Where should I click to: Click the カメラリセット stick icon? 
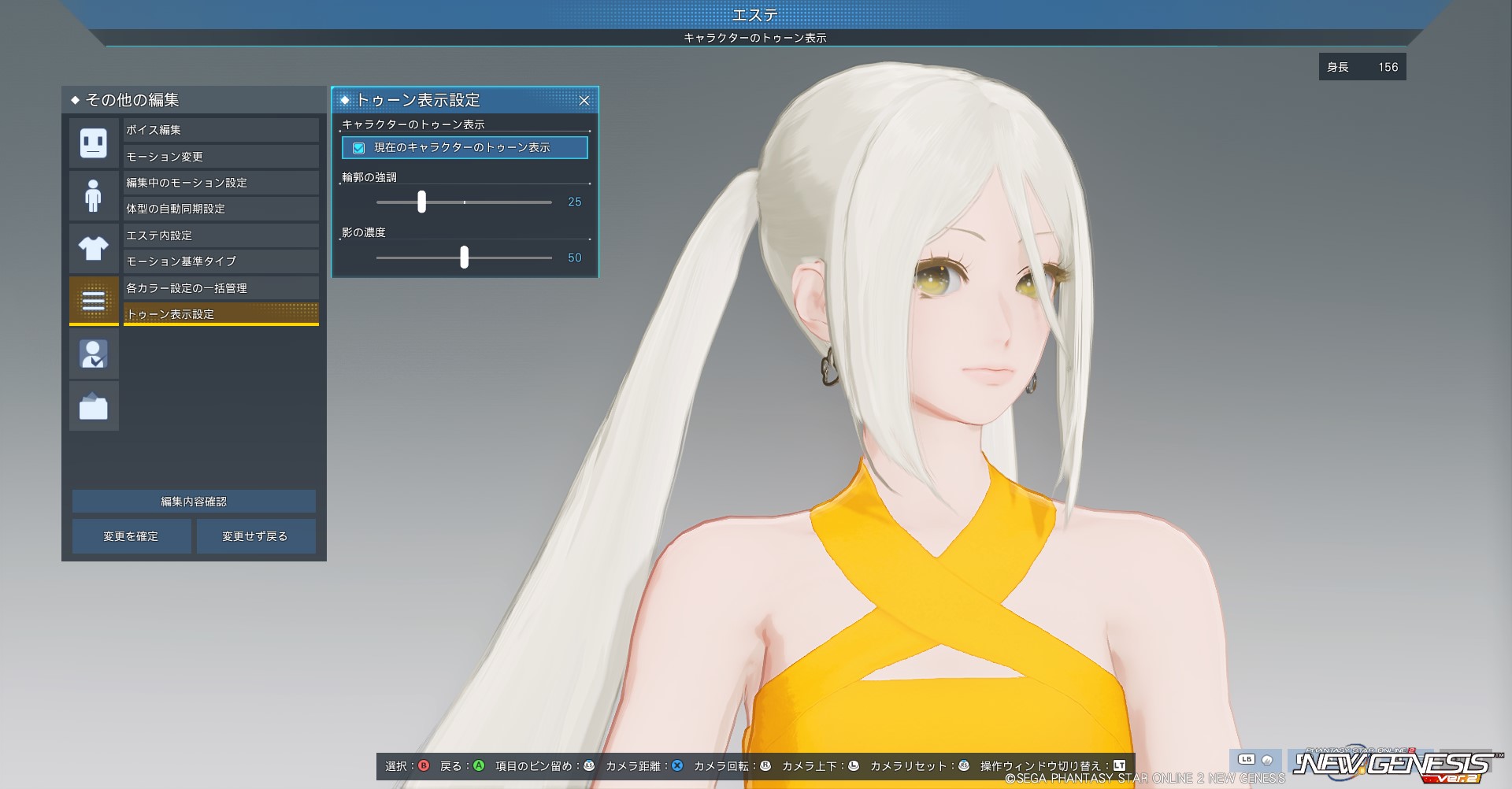pos(963,765)
